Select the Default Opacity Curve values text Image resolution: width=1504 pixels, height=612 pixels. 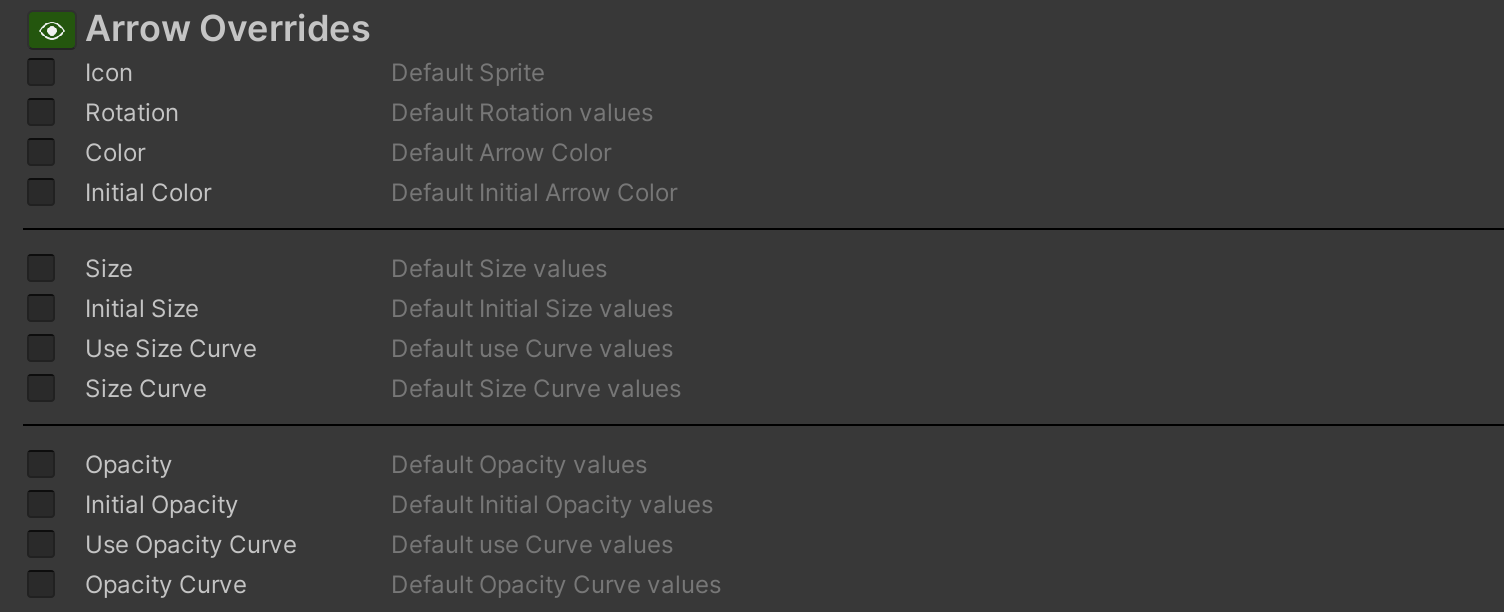point(556,585)
